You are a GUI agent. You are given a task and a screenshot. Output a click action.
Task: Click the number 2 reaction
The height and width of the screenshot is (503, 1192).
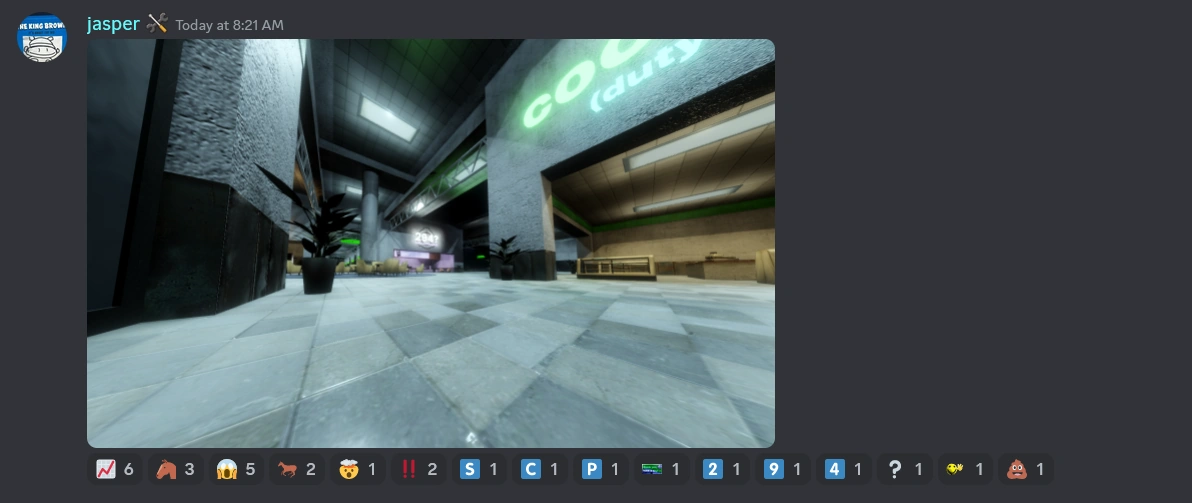click(x=723, y=470)
